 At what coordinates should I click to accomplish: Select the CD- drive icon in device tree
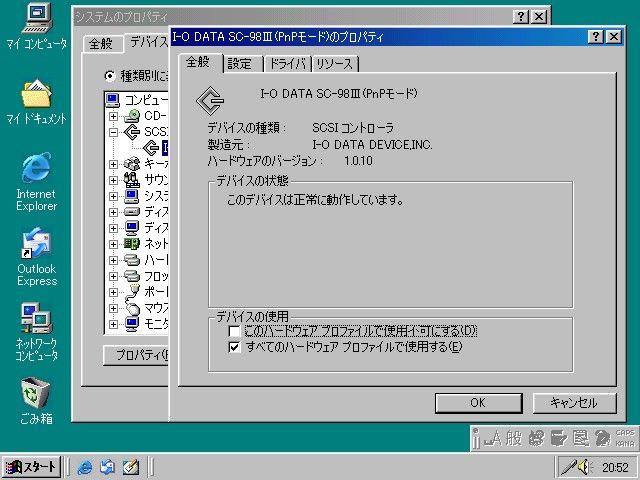(132, 116)
